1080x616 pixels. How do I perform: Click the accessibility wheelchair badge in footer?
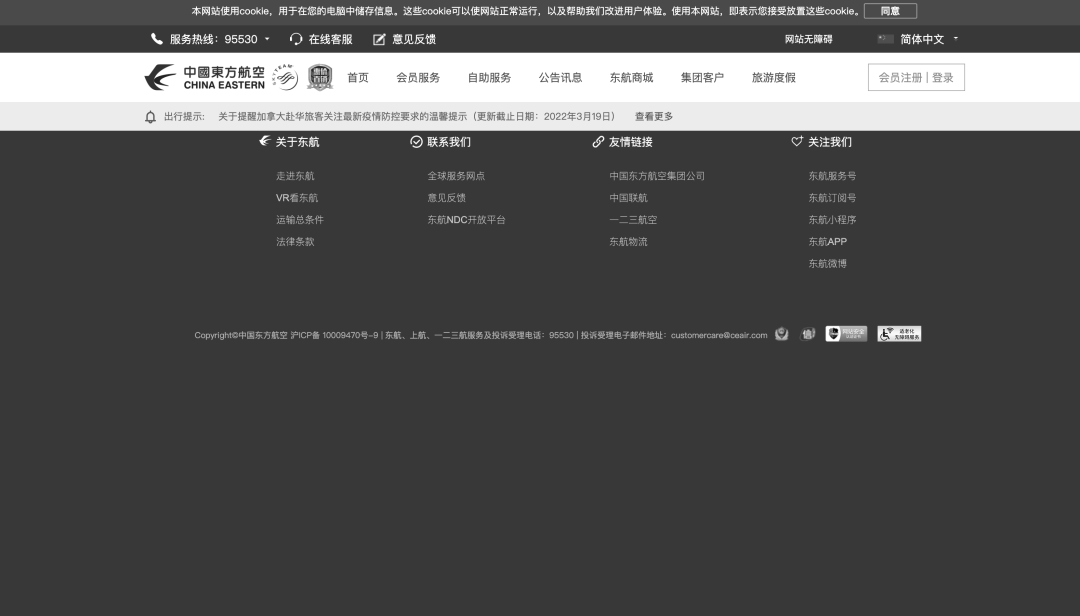click(x=899, y=334)
